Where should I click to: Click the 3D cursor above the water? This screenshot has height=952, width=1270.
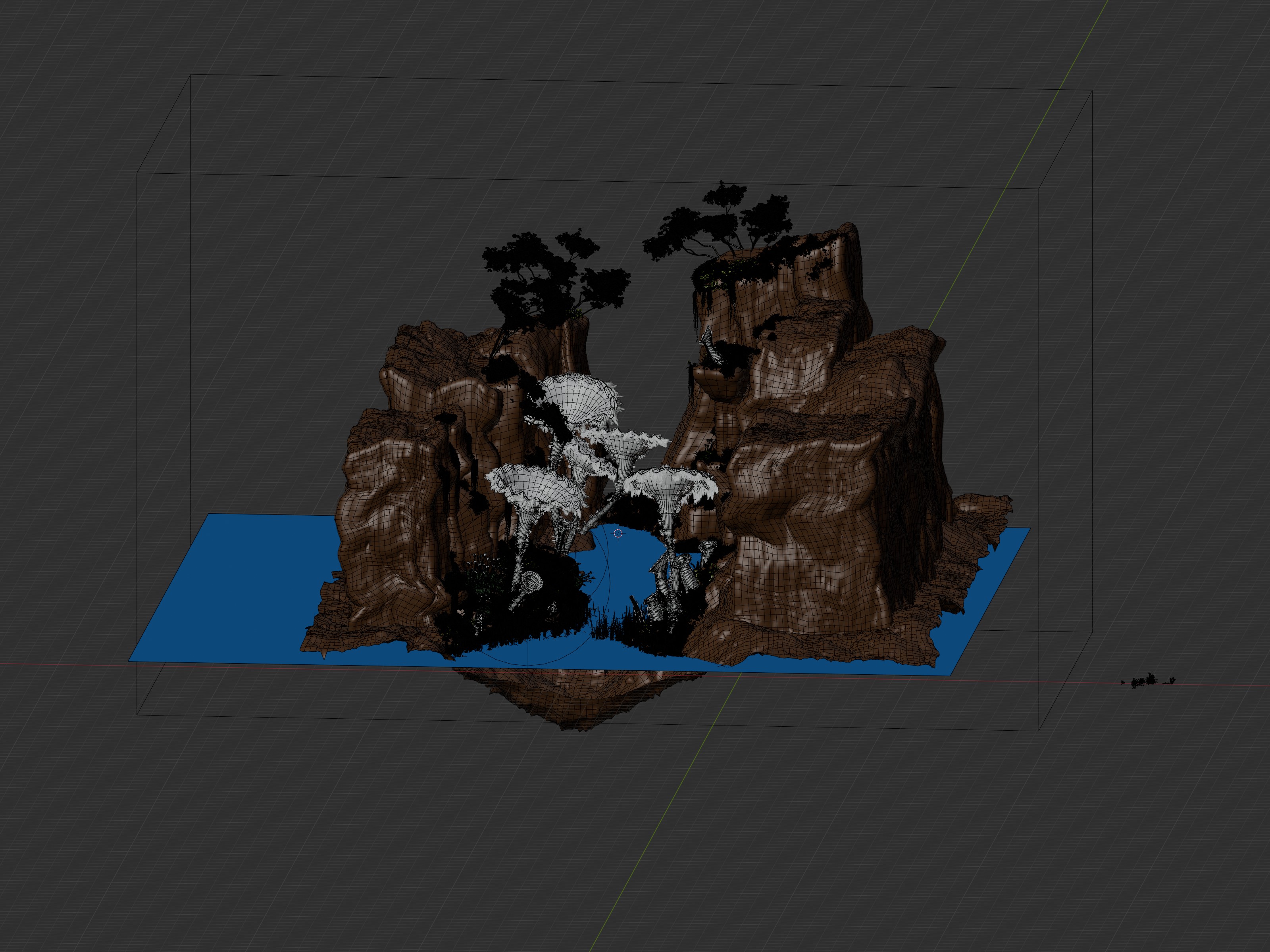618,534
